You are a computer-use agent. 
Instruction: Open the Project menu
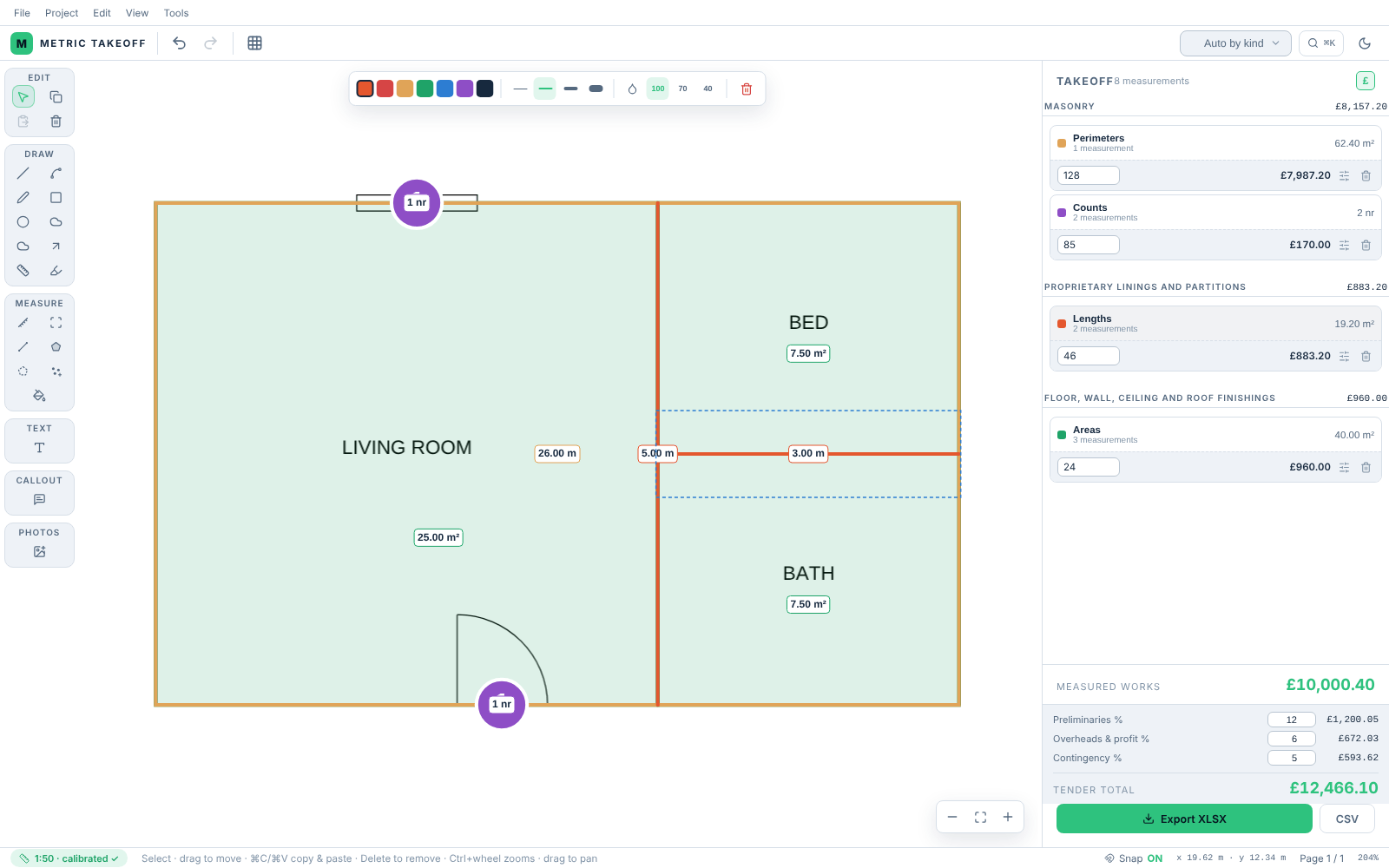(x=62, y=13)
